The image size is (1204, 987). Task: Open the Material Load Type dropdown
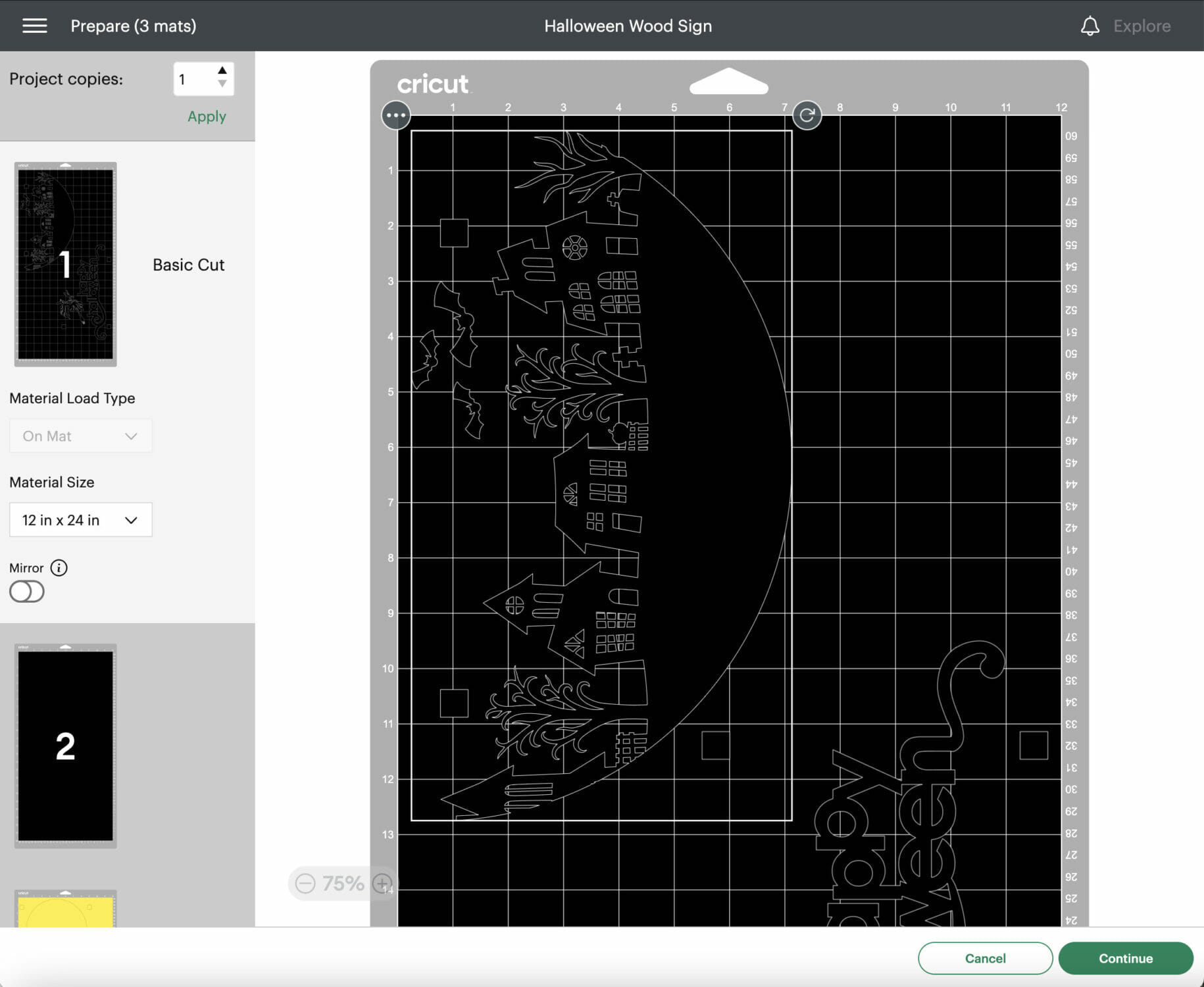pyautogui.click(x=81, y=436)
